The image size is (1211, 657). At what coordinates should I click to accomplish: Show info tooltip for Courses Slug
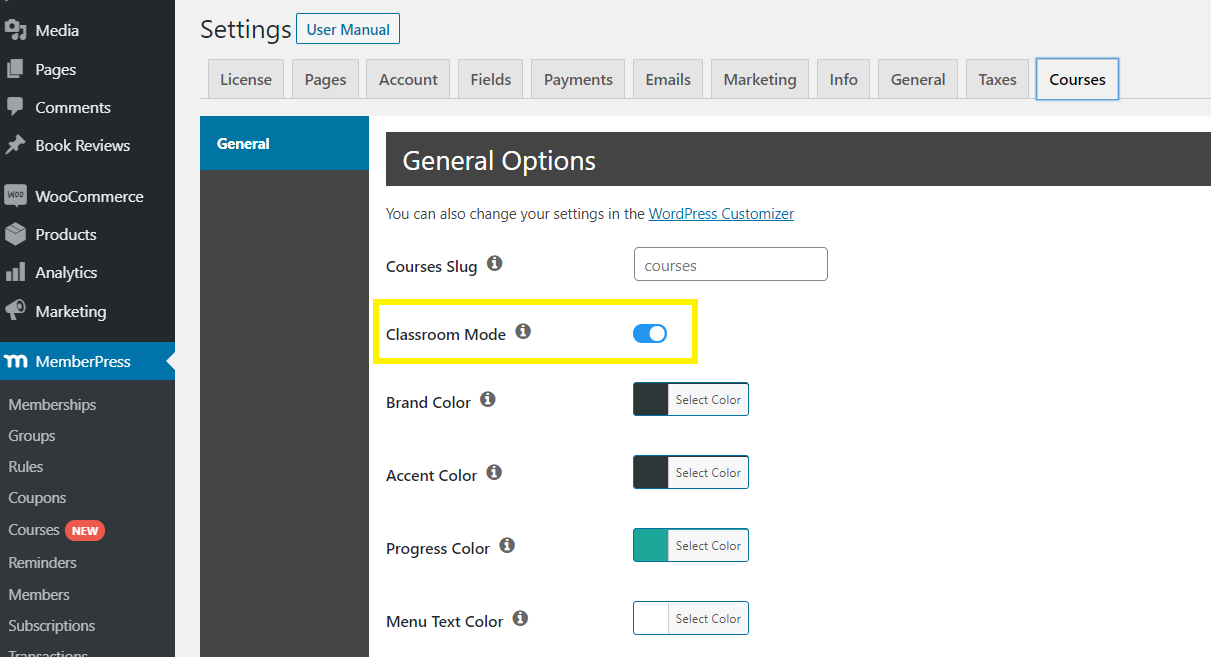(x=494, y=264)
